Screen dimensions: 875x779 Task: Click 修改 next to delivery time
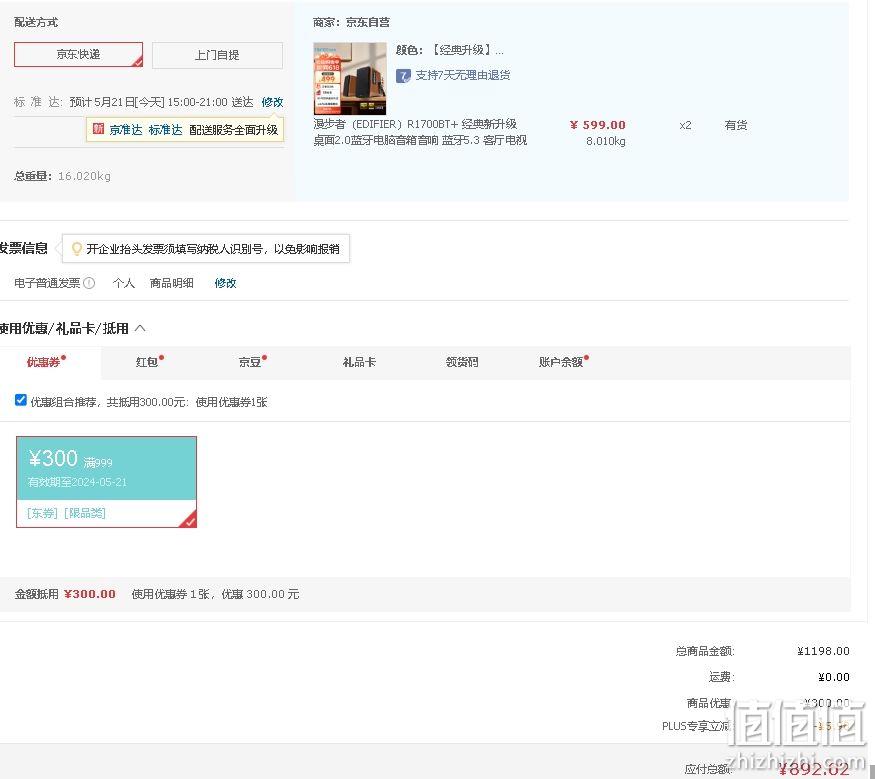[272, 102]
